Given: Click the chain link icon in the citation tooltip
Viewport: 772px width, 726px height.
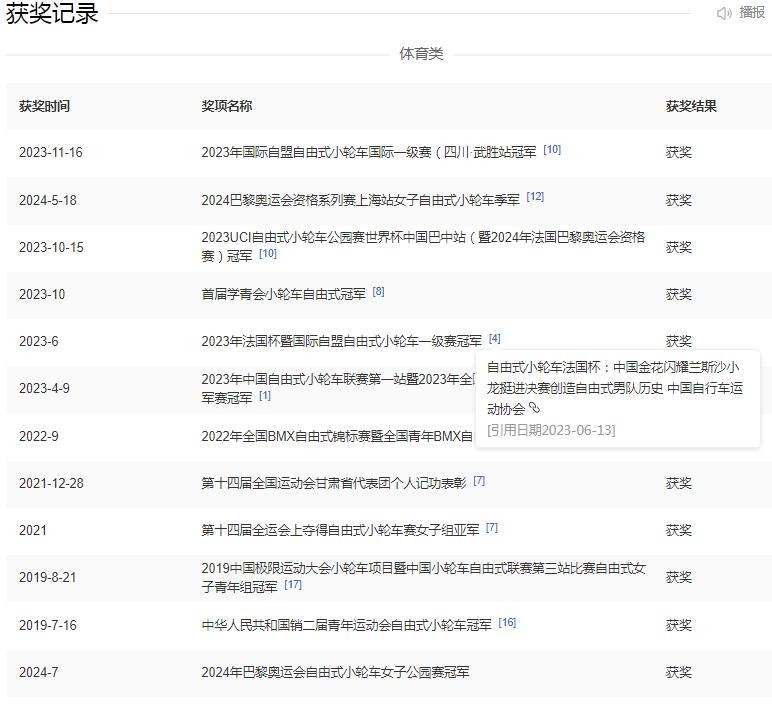Looking at the screenshot, I should tap(535, 408).
